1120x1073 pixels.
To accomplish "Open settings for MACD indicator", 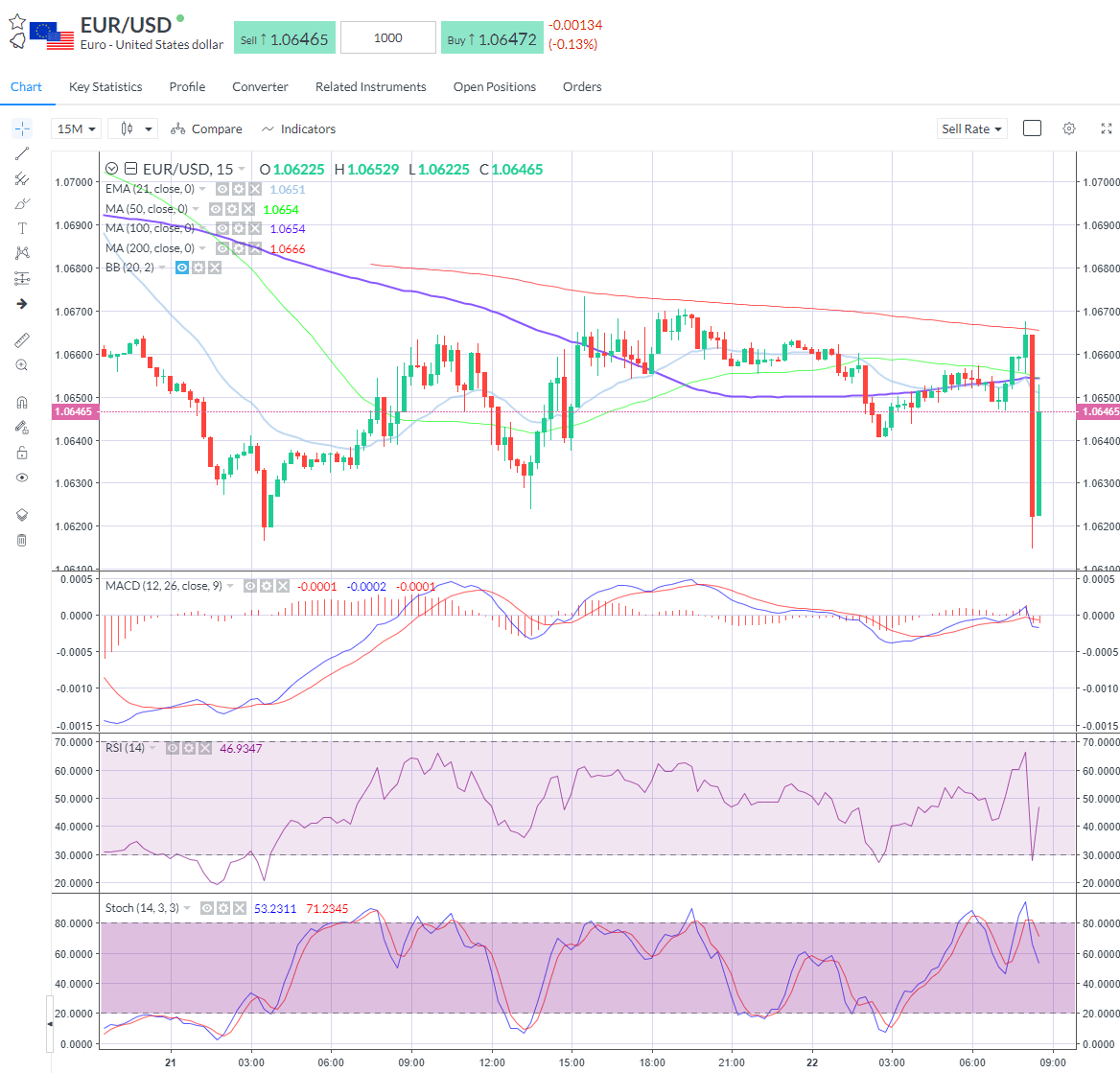I will tap(267, 586).
